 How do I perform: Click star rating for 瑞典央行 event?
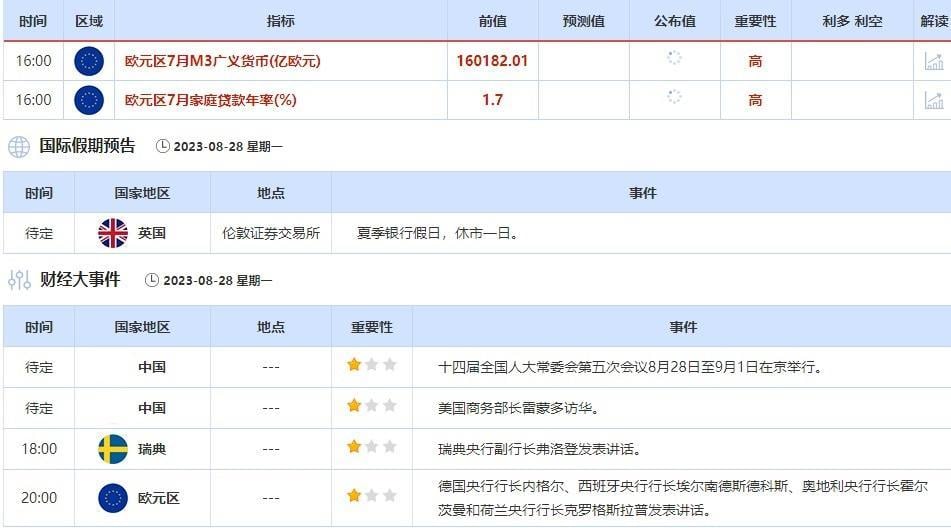pyautogui.click(x=372, y=447)
